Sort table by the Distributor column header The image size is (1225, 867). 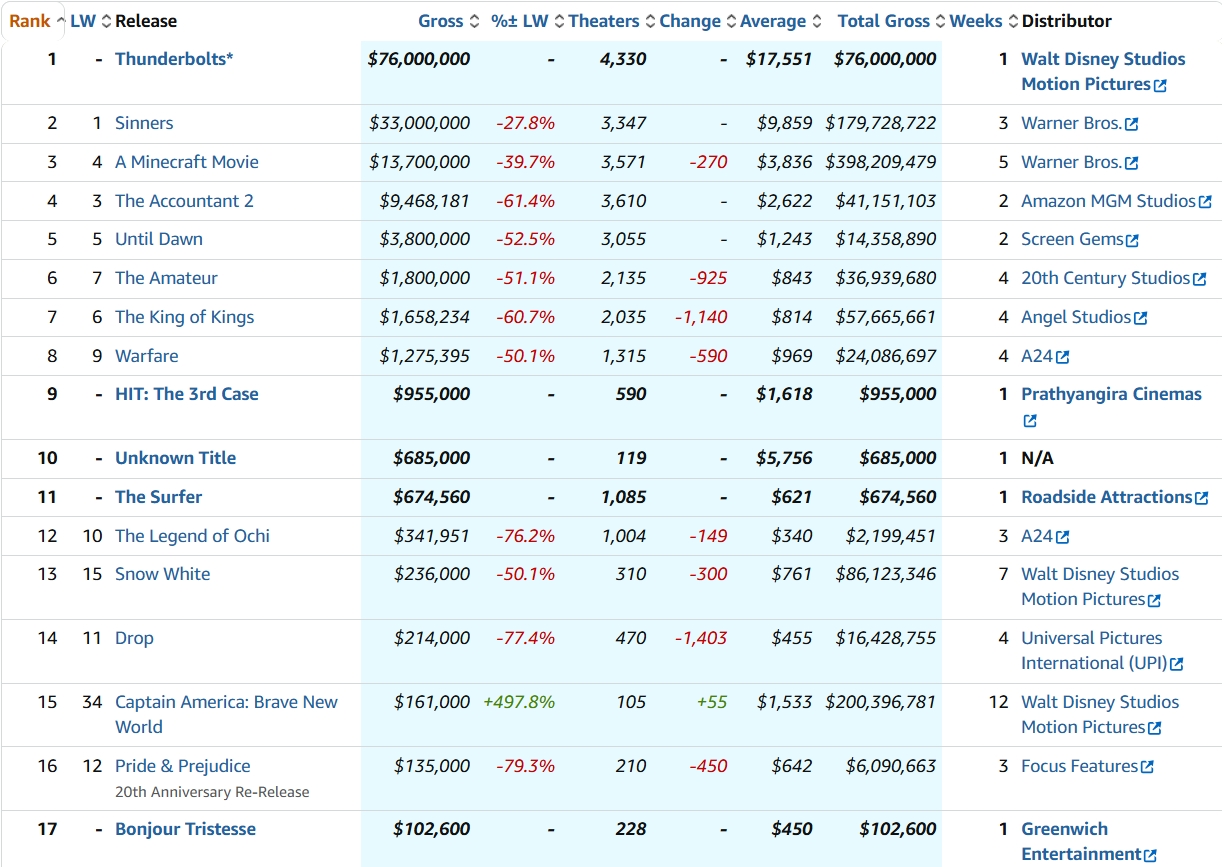tap(1067, 21)
